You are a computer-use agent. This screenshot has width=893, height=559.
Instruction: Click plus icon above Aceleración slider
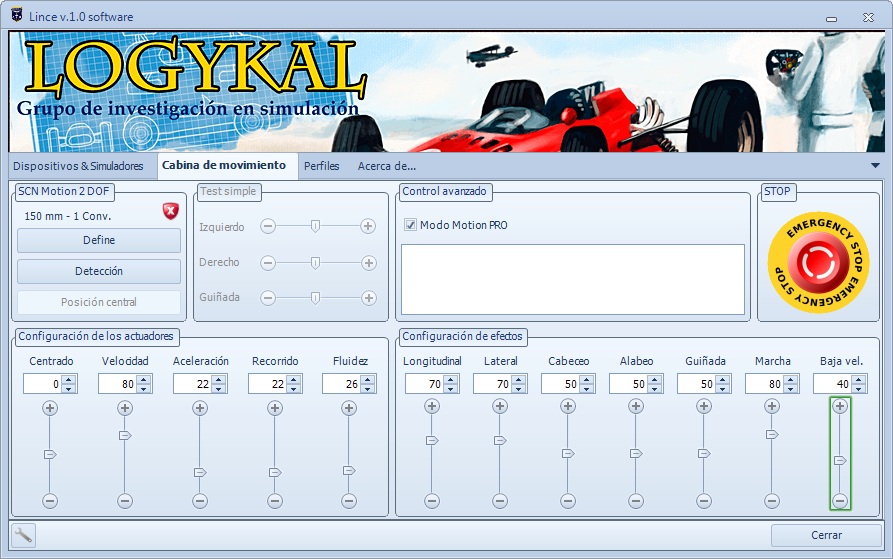tap(199, 408)
